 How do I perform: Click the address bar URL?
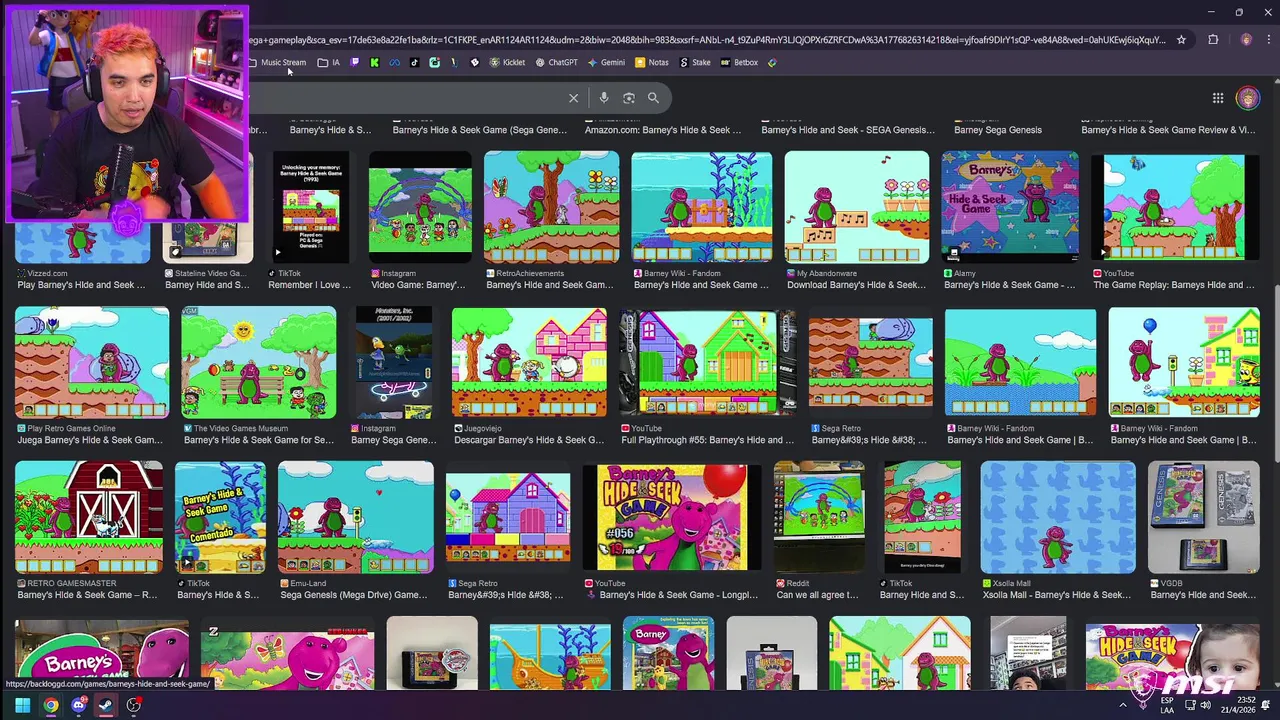click(x=706, y=40)
